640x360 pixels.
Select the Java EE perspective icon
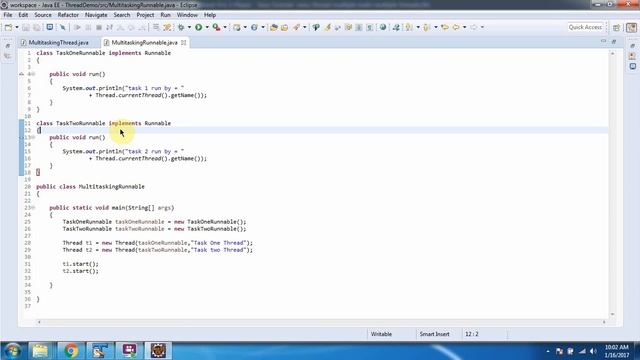(x=631, y=27)
